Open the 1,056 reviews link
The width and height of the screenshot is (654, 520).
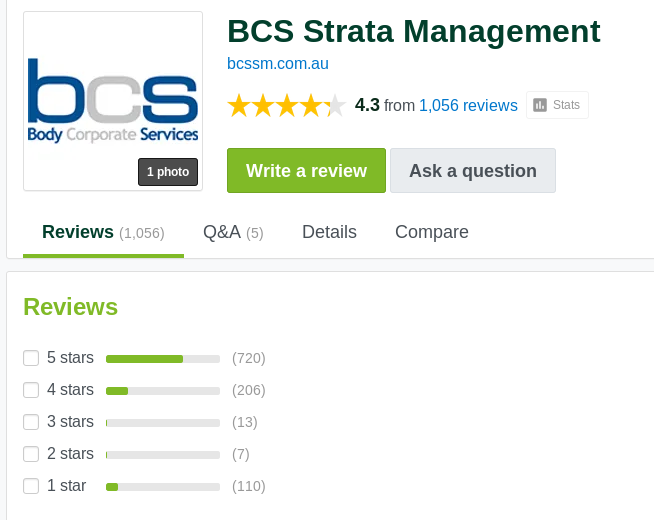(468, 106)
